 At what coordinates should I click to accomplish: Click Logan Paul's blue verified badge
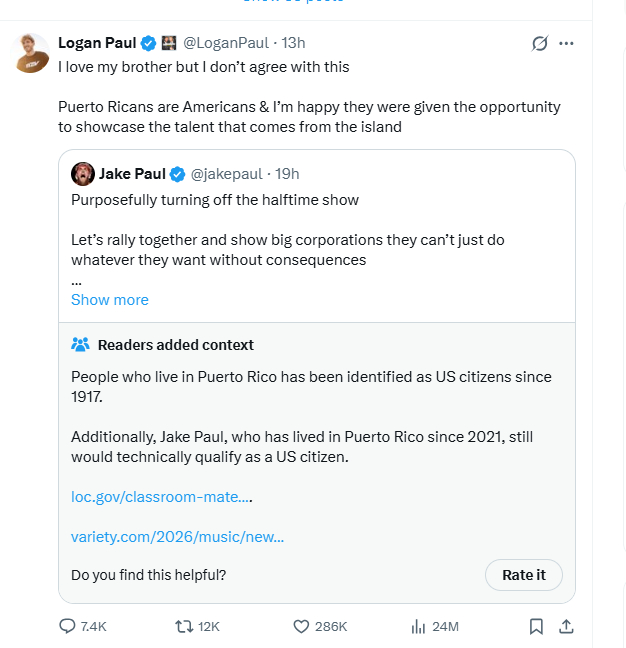click(148, 43)
